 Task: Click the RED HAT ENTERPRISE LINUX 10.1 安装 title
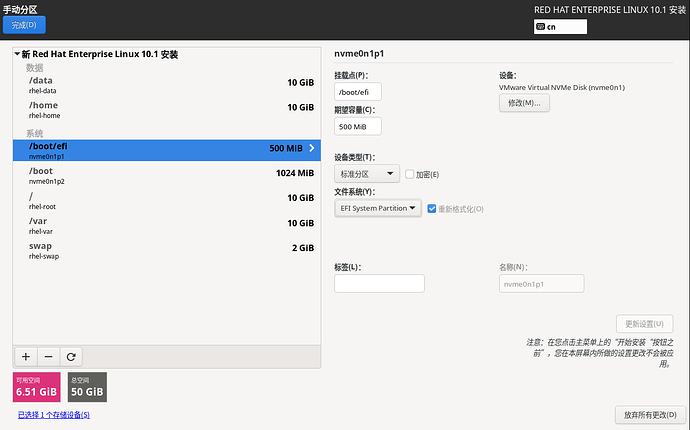(x=610, y=10)
